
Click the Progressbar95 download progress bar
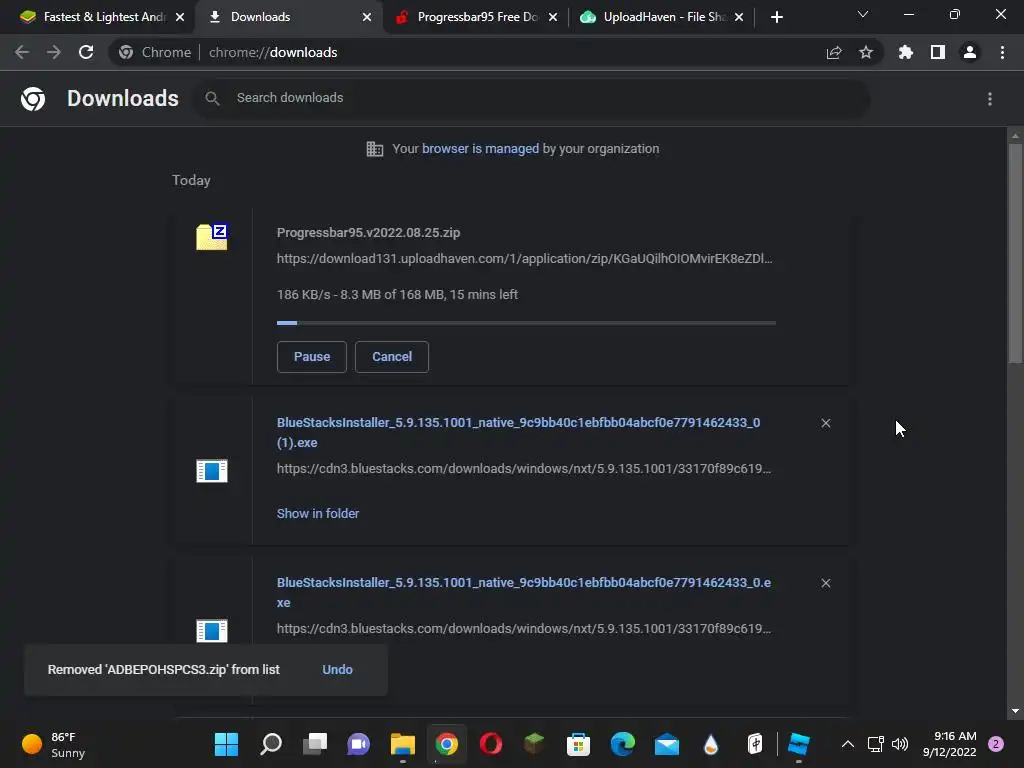526,323
